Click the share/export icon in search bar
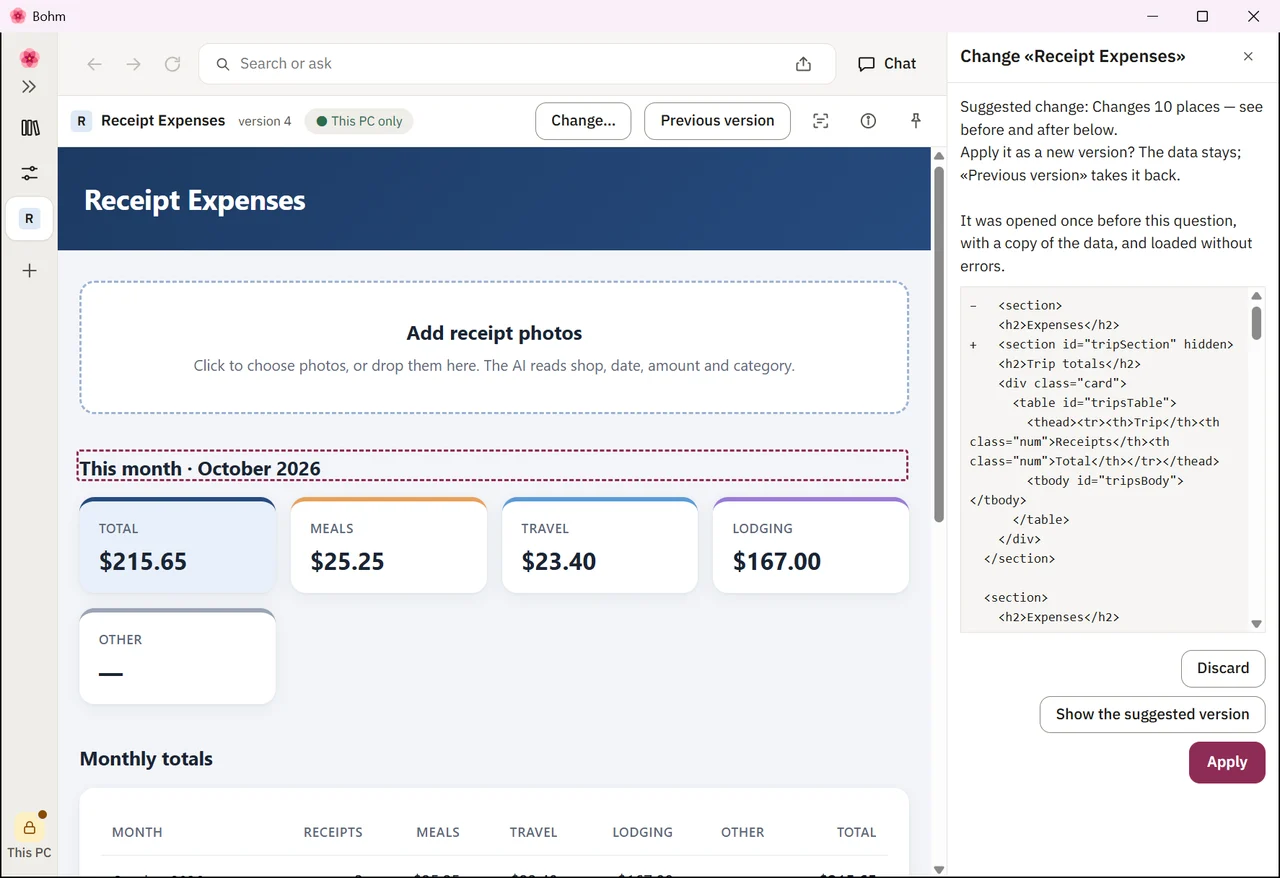Image resolution: width=1280 pixels, height=878 pixels. click(x=803, y=64)
